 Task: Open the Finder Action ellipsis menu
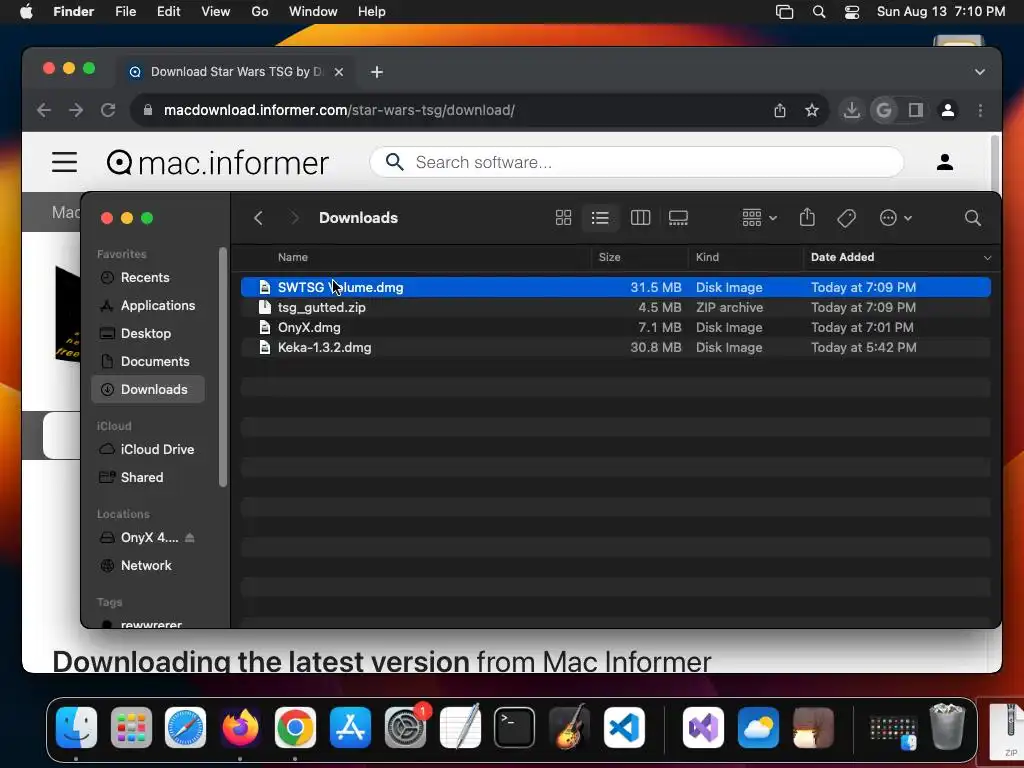pos(895,217)
